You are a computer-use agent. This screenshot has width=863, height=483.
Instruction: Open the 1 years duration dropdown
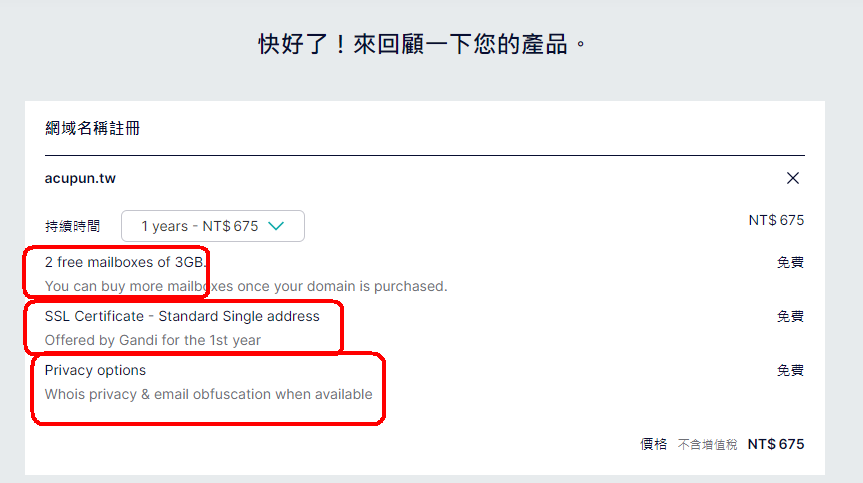[212, 226]
